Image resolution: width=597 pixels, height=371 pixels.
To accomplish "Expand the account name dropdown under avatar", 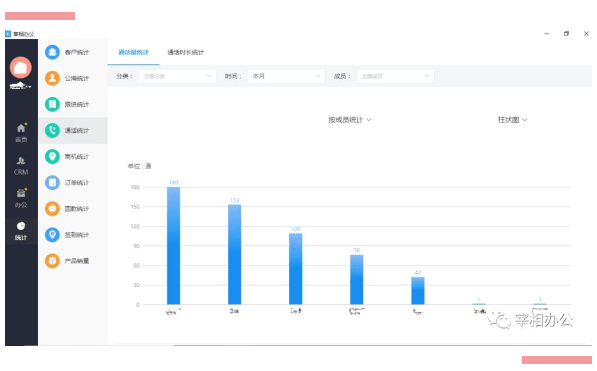I will (x=21, y=86).
